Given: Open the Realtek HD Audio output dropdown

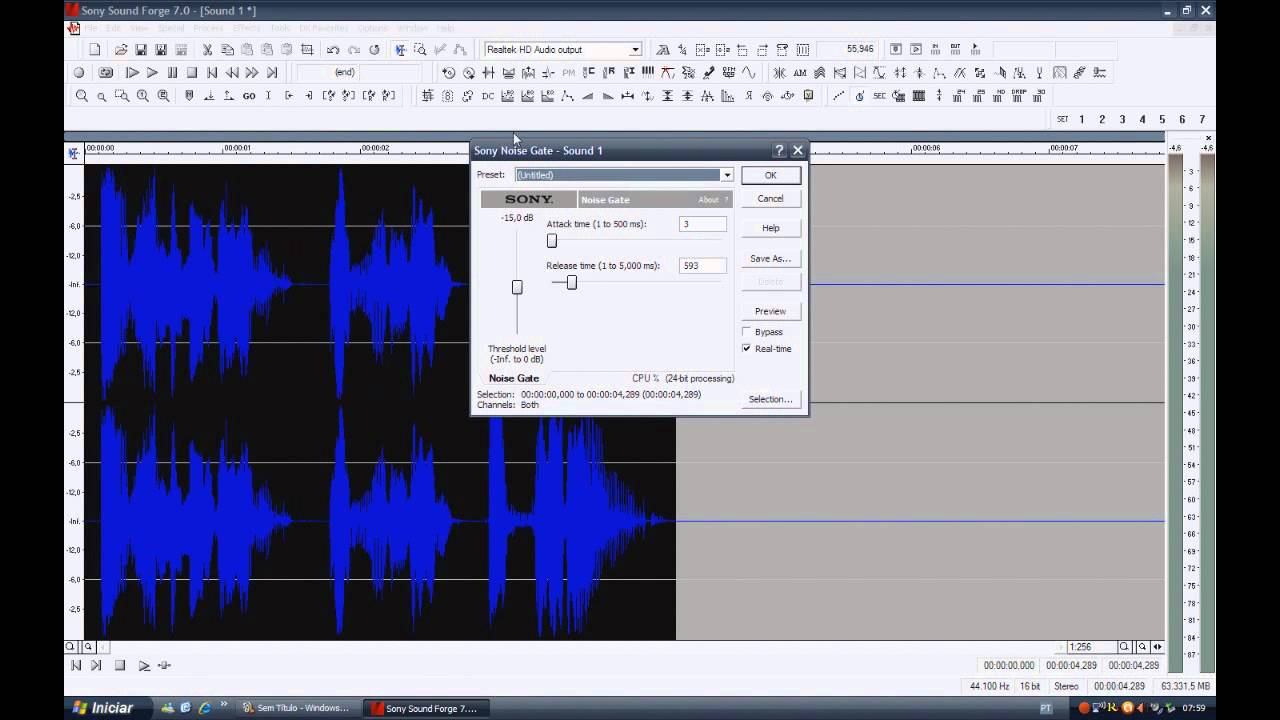Looking at the screenshot, I should point(635,49).
